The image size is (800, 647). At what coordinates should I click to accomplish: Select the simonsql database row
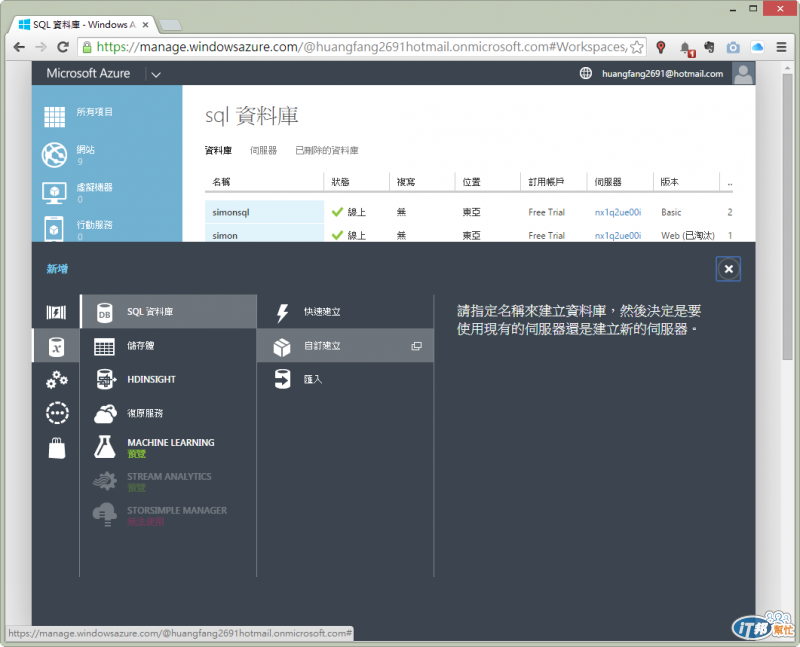pyautogui.click(x=468, y=212)
